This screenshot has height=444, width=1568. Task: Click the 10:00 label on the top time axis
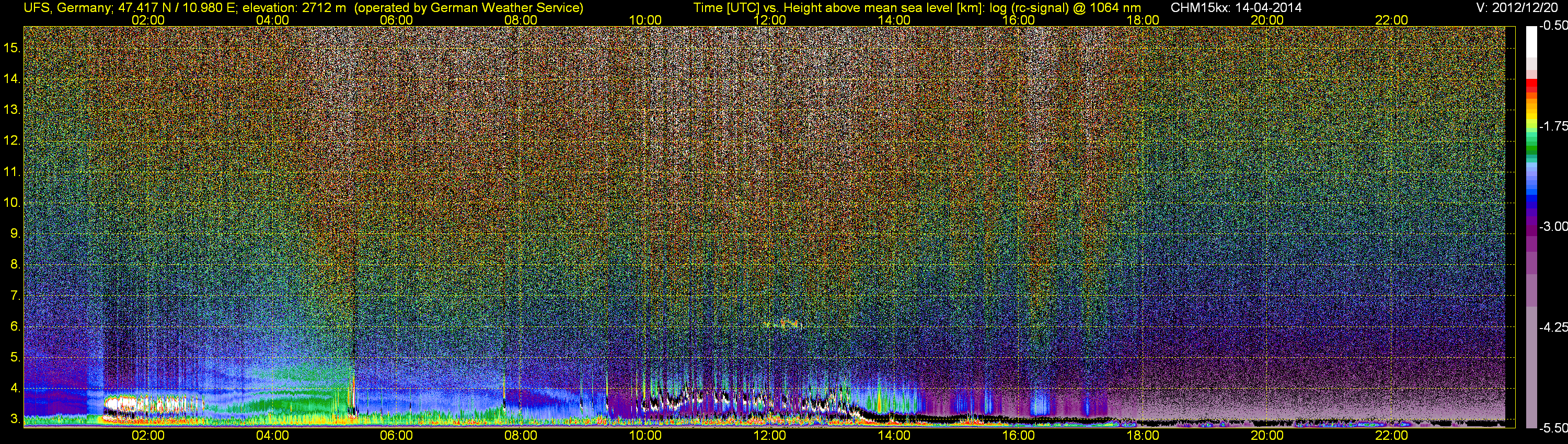[x=645, y=20]
